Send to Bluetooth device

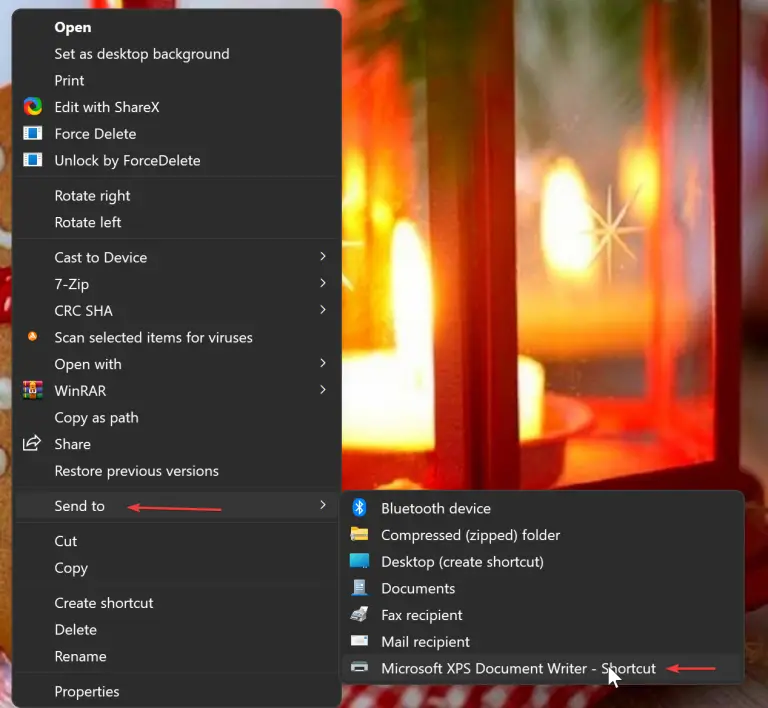click(543, 508)
